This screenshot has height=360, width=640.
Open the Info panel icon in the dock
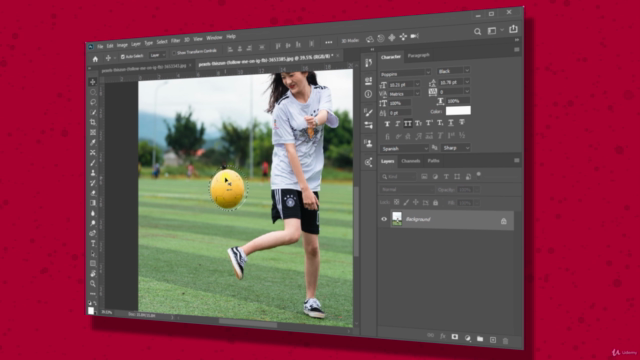[x=368, y=94]
